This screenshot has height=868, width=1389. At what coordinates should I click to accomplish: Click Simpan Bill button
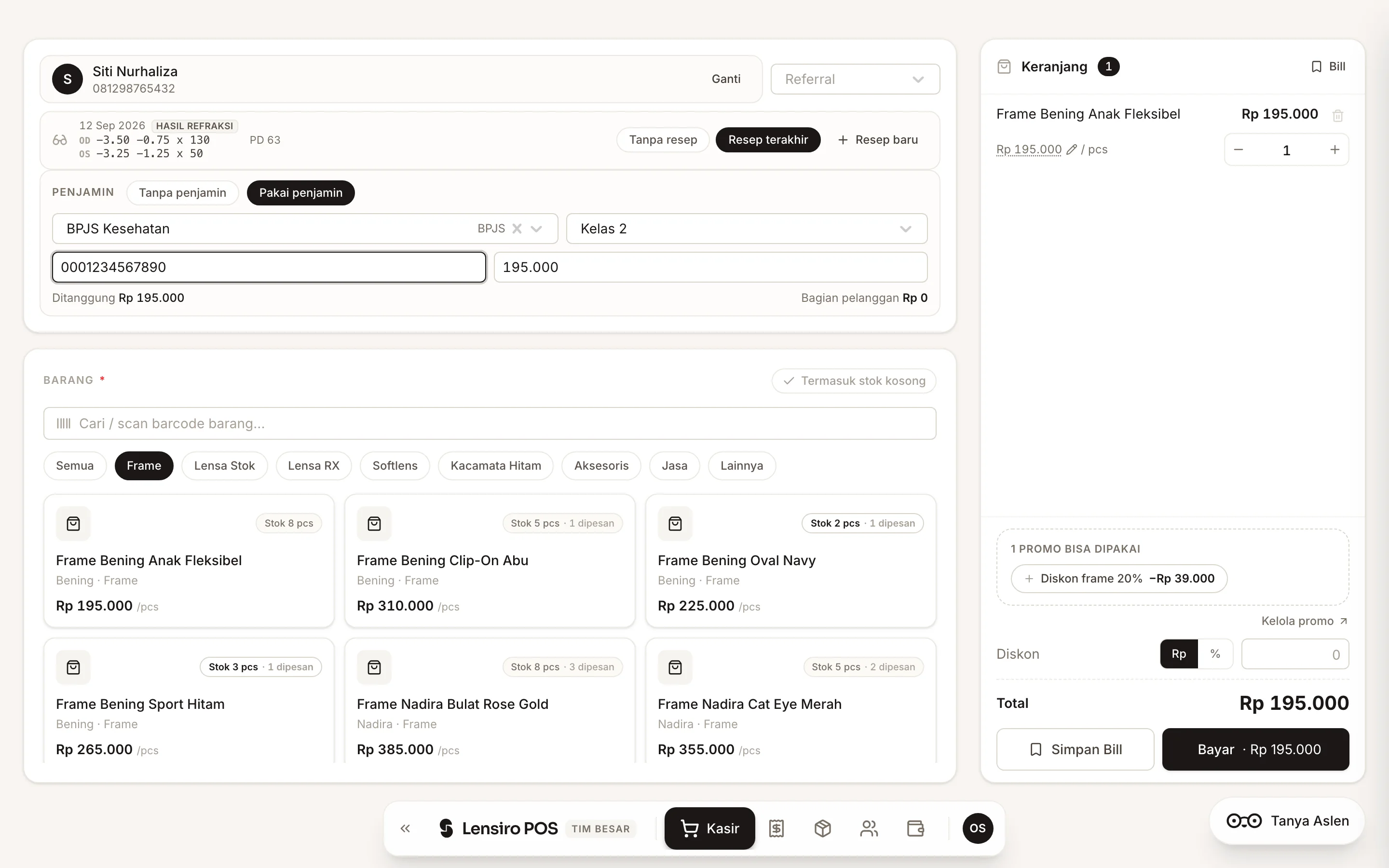pos(1075,749)
